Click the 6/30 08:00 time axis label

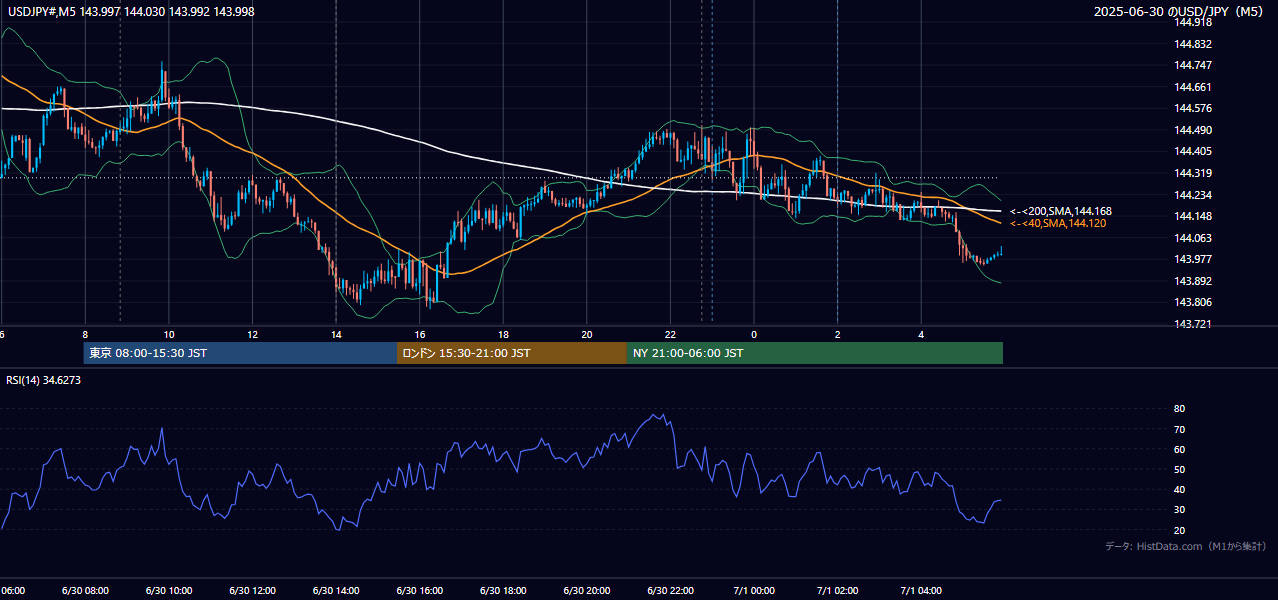tap(85, 591)
